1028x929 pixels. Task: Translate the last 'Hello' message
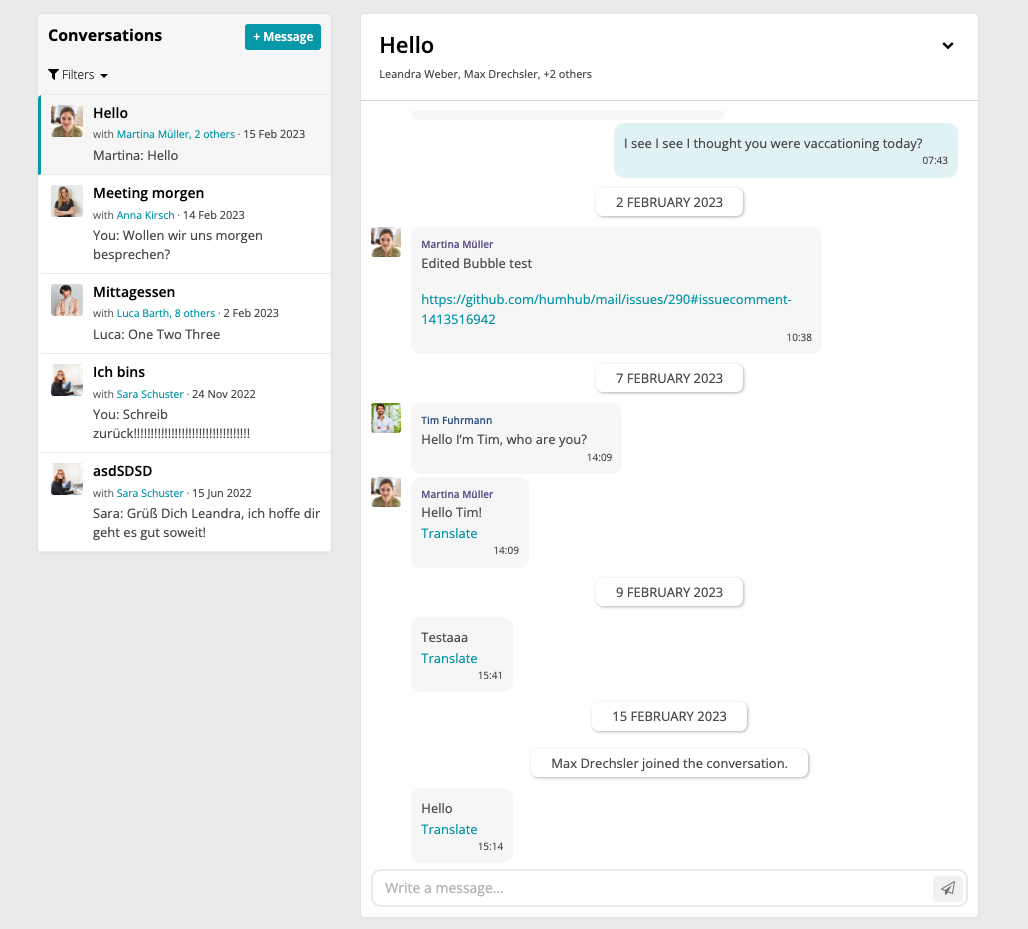coord(449,830)
